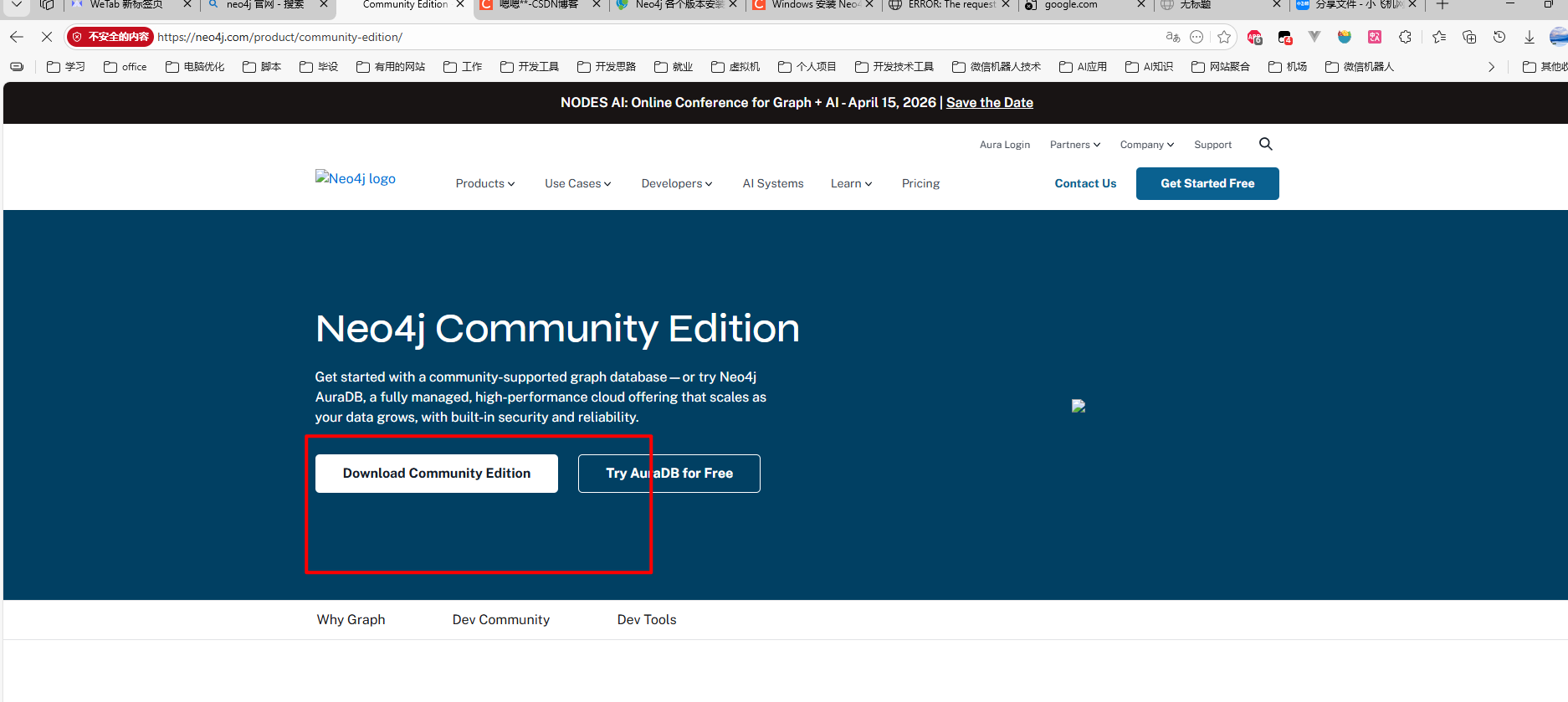Click the broken image in the hero banner

1079,406
